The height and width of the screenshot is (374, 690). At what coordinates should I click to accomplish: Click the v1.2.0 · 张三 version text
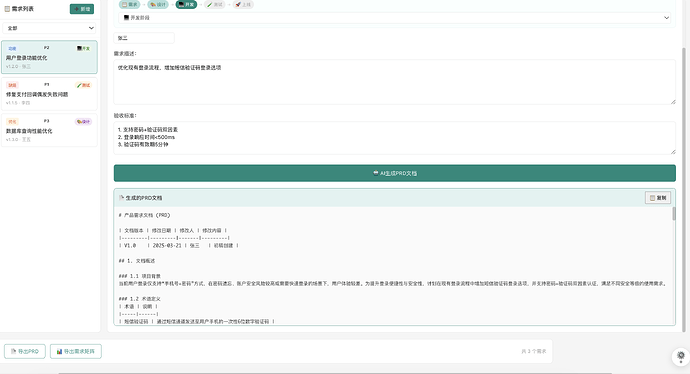tap(18, 66)
